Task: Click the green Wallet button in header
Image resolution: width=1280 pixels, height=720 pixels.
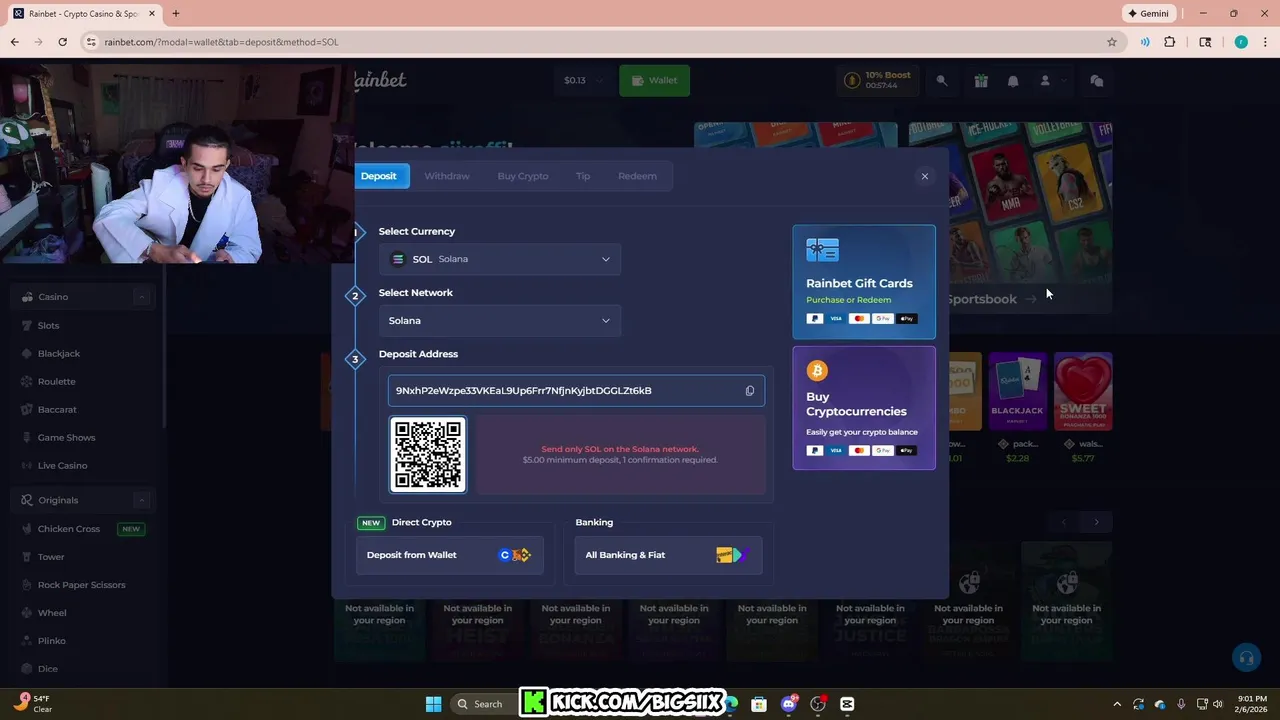Action: click(654, 80)
